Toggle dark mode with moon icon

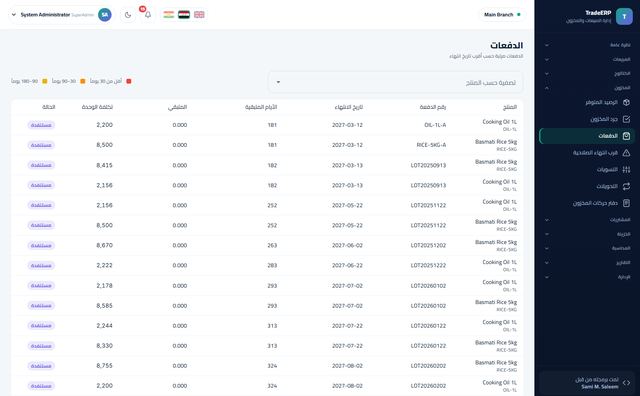128,15
